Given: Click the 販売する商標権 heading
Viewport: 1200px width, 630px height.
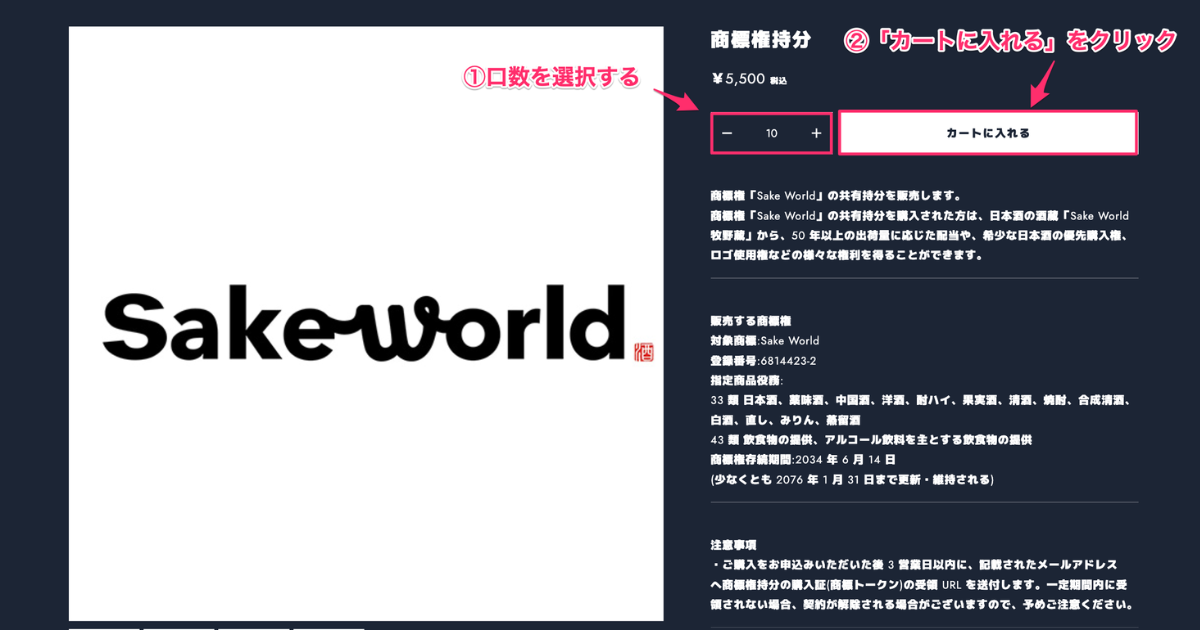Looking at the screenshot, I should [x=751, y=321].
